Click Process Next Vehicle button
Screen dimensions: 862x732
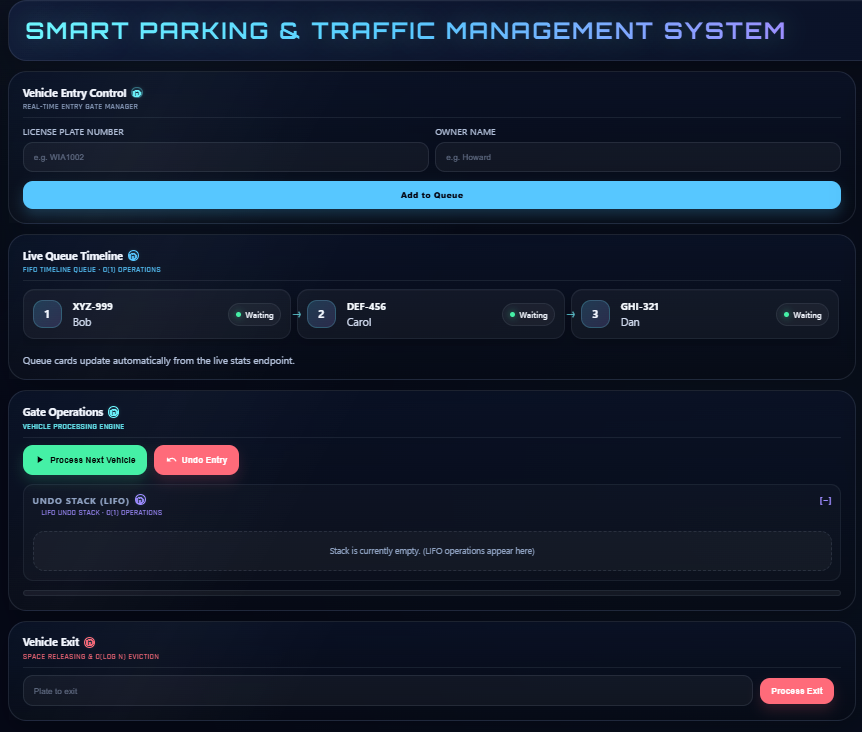(85, 460)
